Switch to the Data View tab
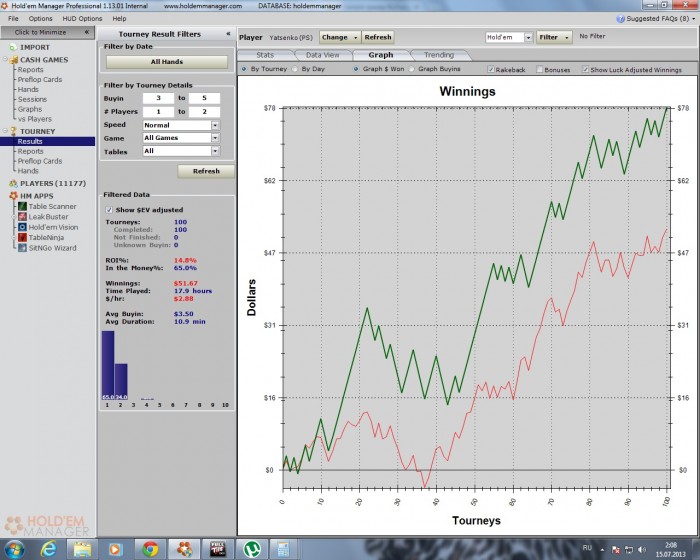Viewport: 700px width, 560px height. click(323, 55)
